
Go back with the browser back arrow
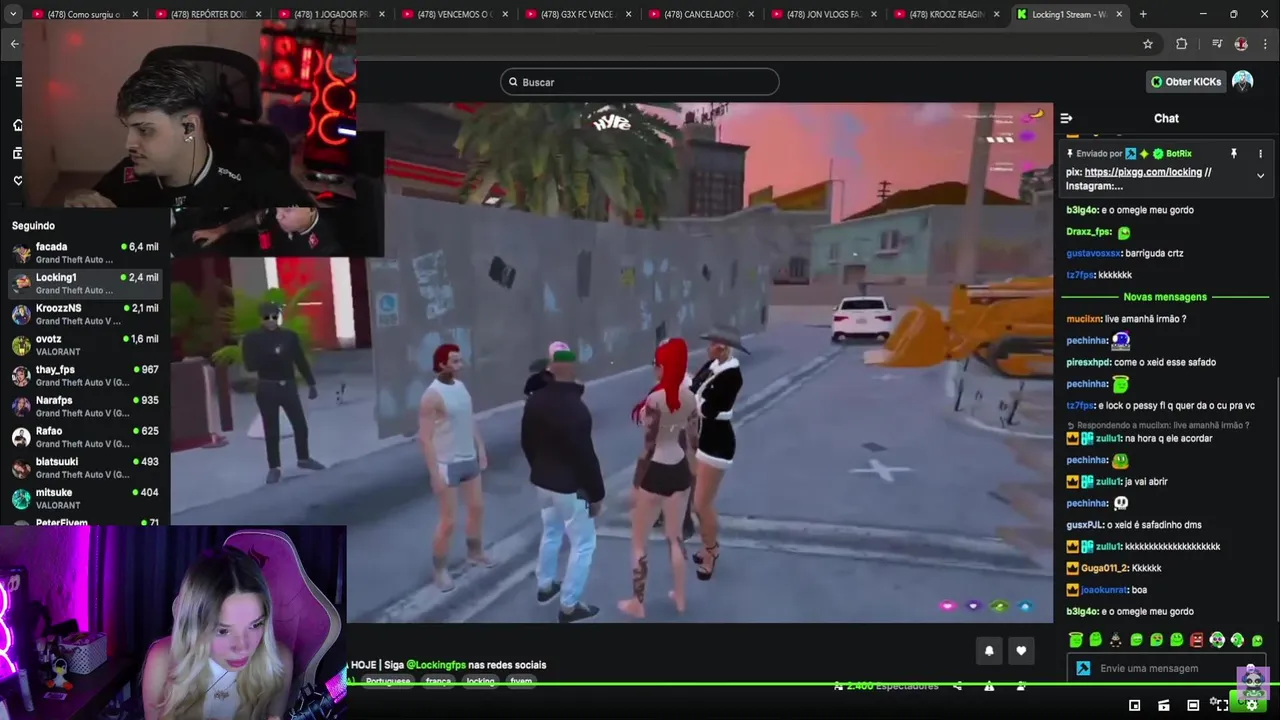(14, 44)
